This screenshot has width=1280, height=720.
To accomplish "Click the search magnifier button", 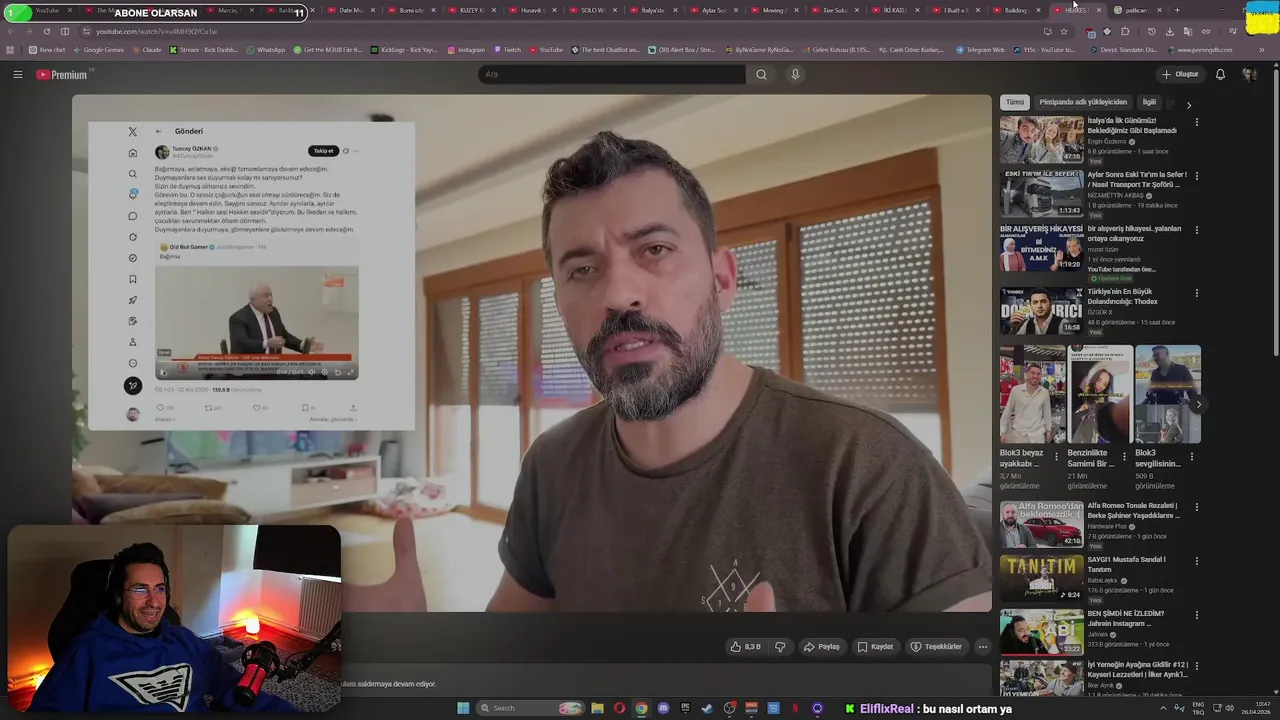I will tap(761, 74).
